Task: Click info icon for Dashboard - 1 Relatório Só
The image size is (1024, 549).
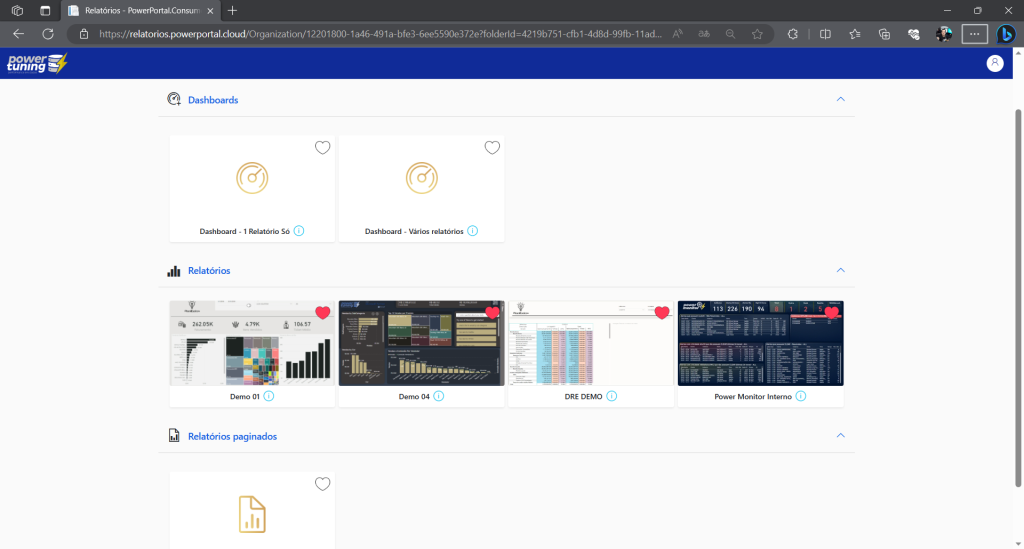Action: coord(299,231)
